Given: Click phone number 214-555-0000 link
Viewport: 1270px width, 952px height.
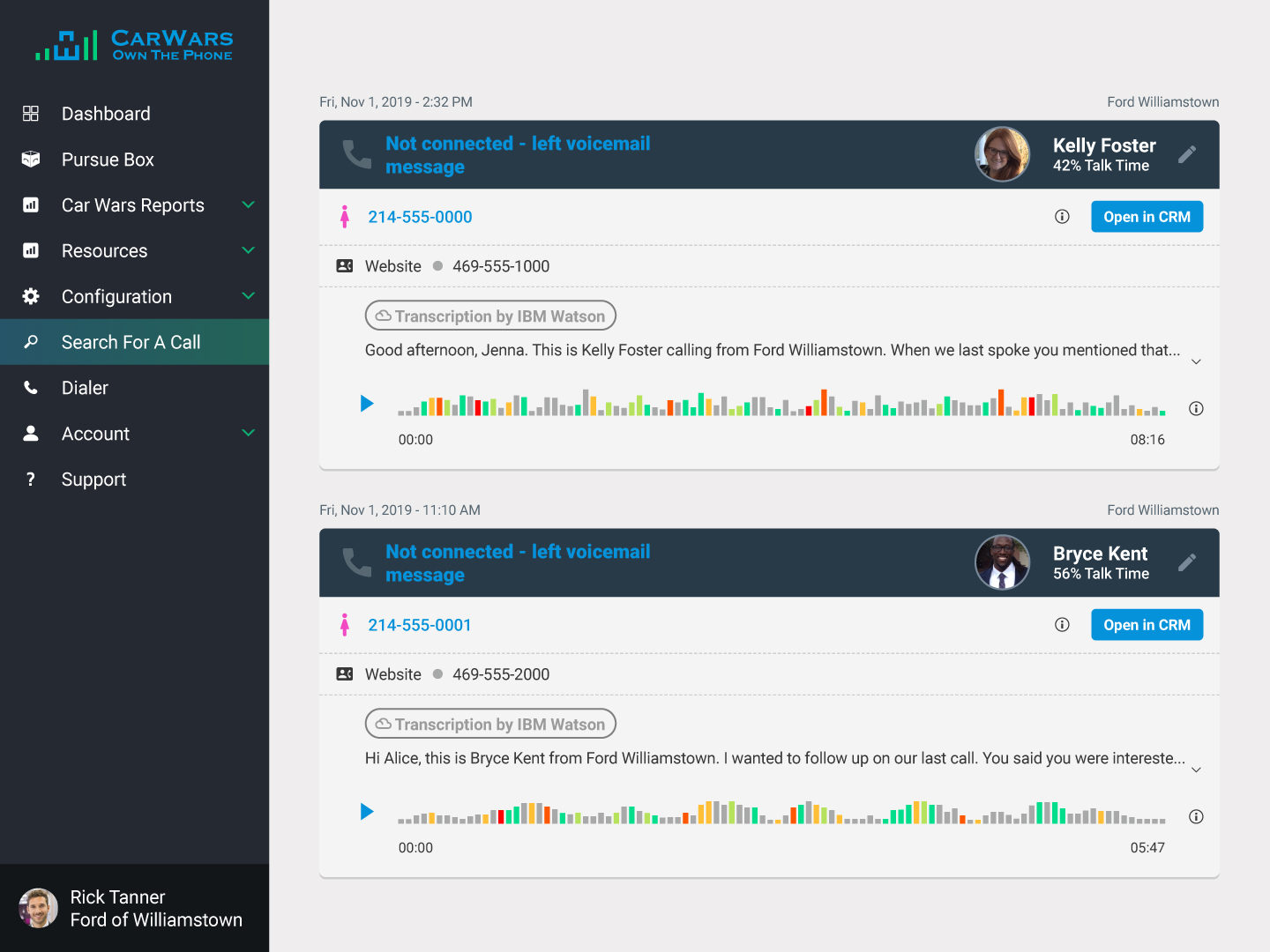Looking at the screenshot, I should 420,217.
